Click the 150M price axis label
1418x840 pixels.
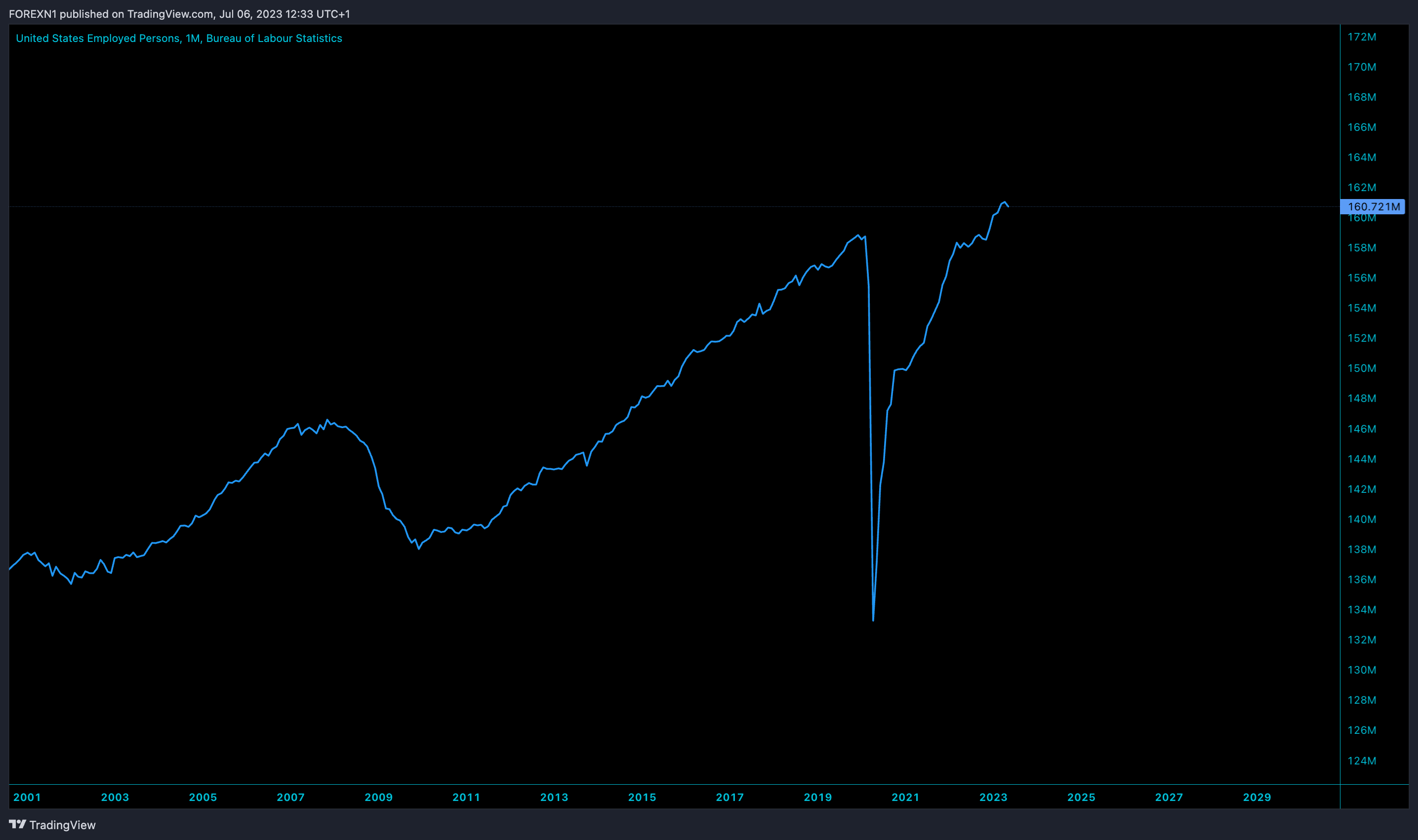pos(1362,368)
